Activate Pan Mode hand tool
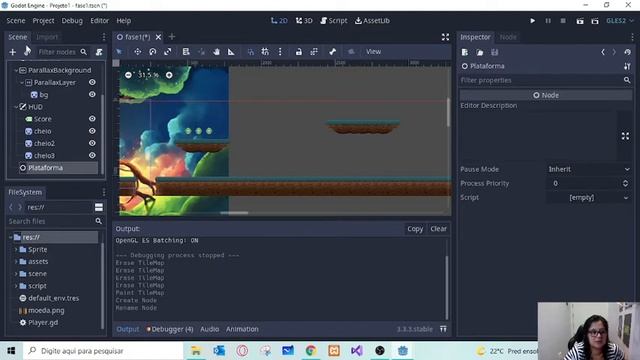This screenshot has width=640, height=360. pyautogui.click(x=216, y=51)
